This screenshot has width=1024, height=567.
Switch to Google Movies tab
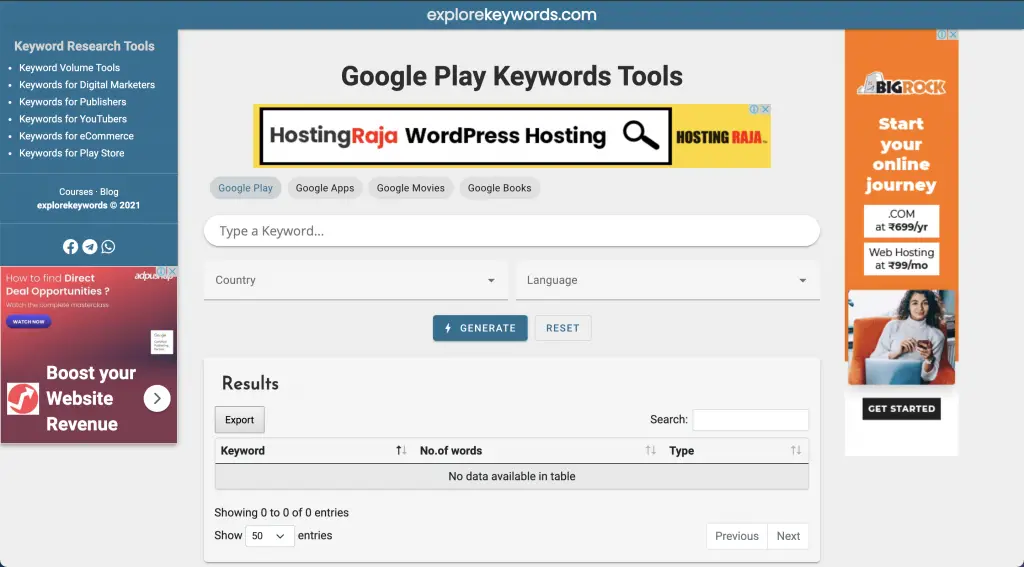click(410, 188)
